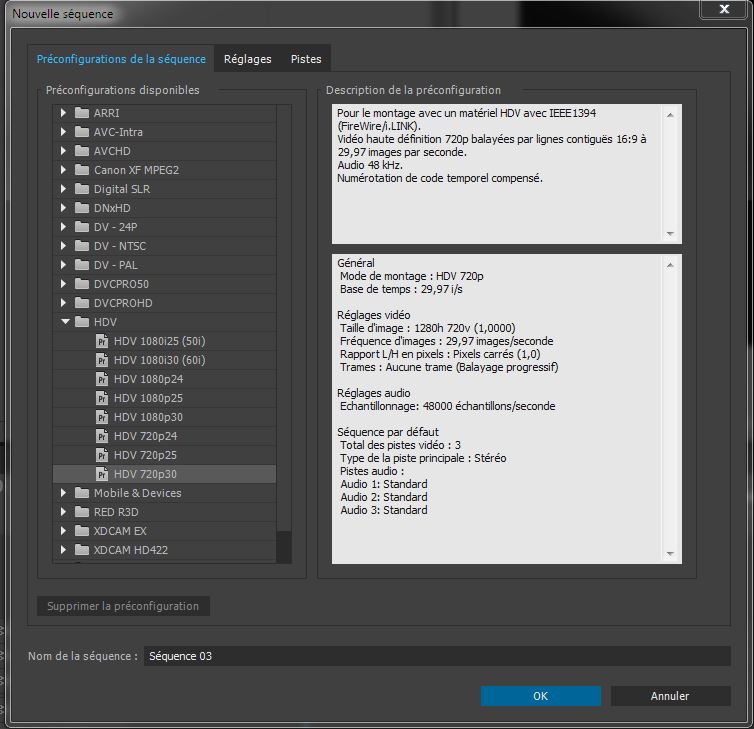Select the HDV 1080i30 (60i) preset icon
754x729 pixels.
pos(102,360)
